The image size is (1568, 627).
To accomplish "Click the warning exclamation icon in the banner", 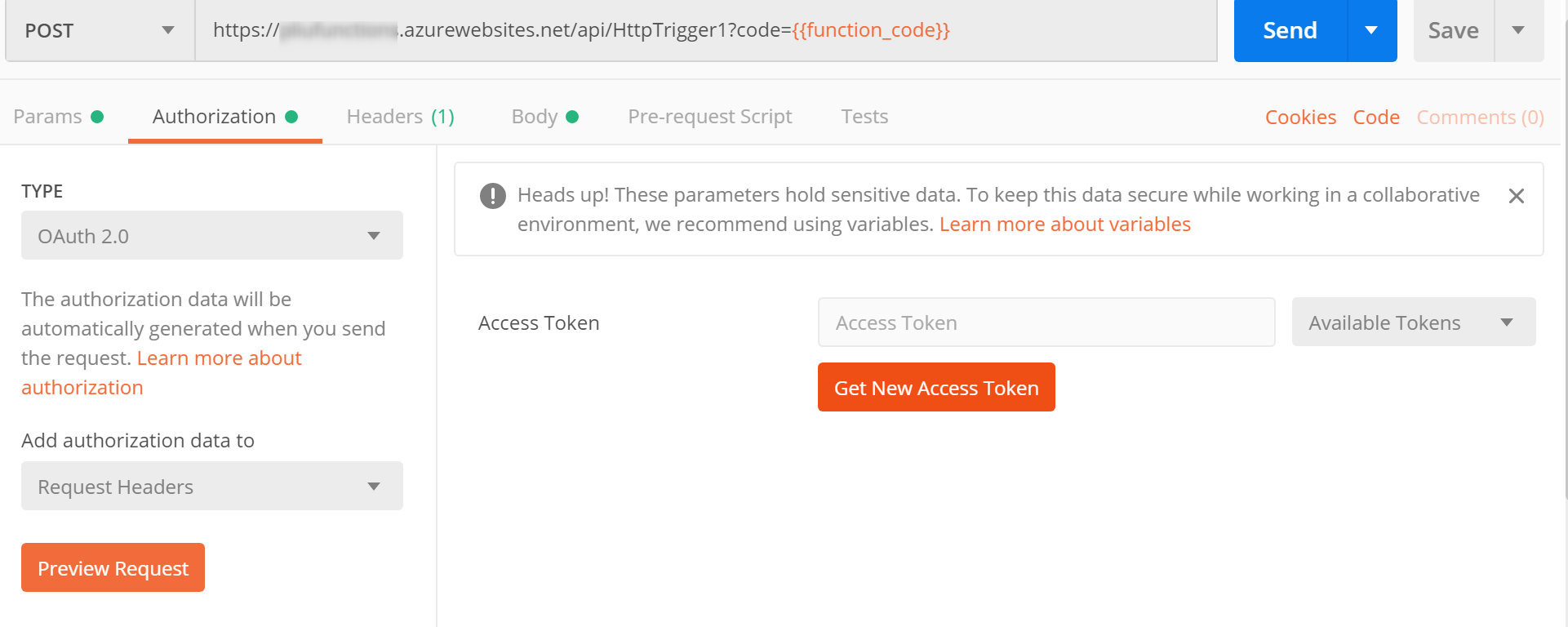I will [491, 194].
